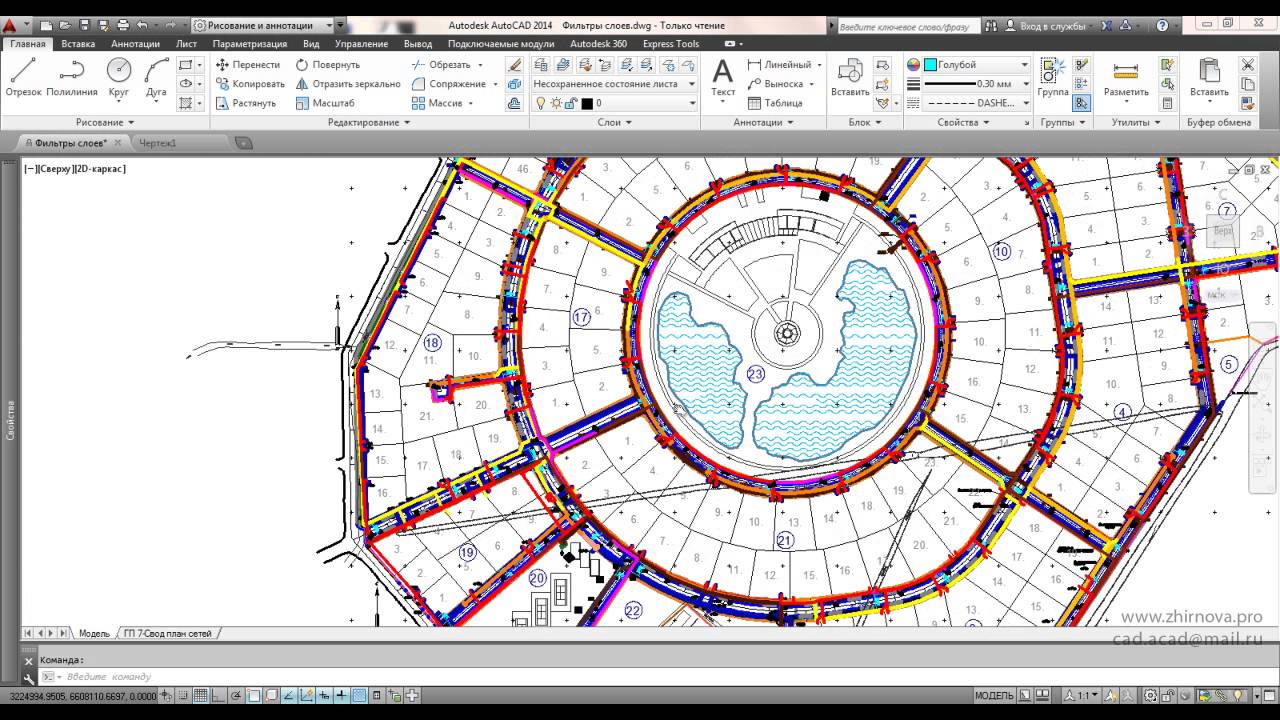The image size is (1280, 720).
Task: Click the Вставить clipboard paste icon
Action: pyautogui.click(x=1209, y=70)
